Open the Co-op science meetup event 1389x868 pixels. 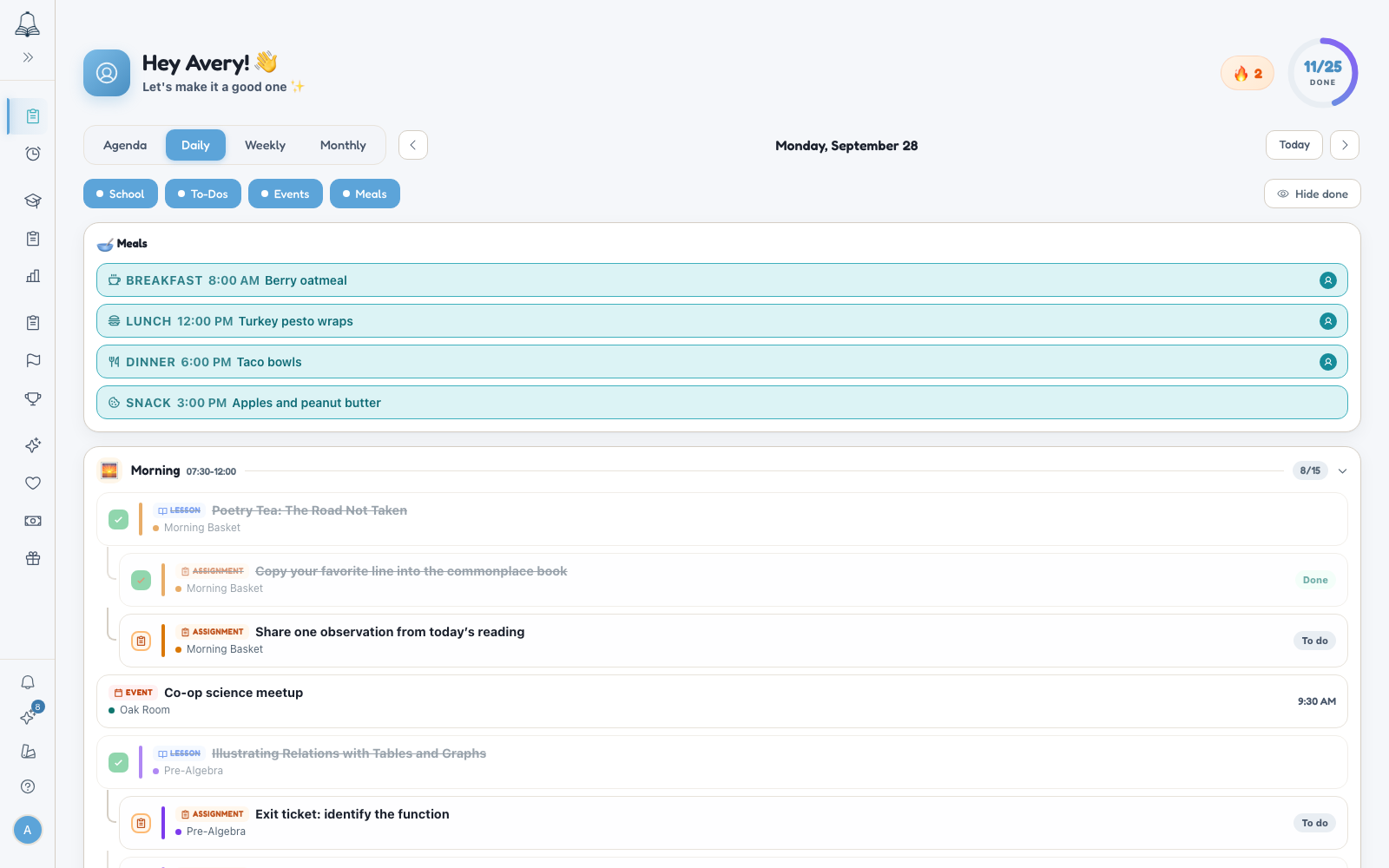(722, 701)
